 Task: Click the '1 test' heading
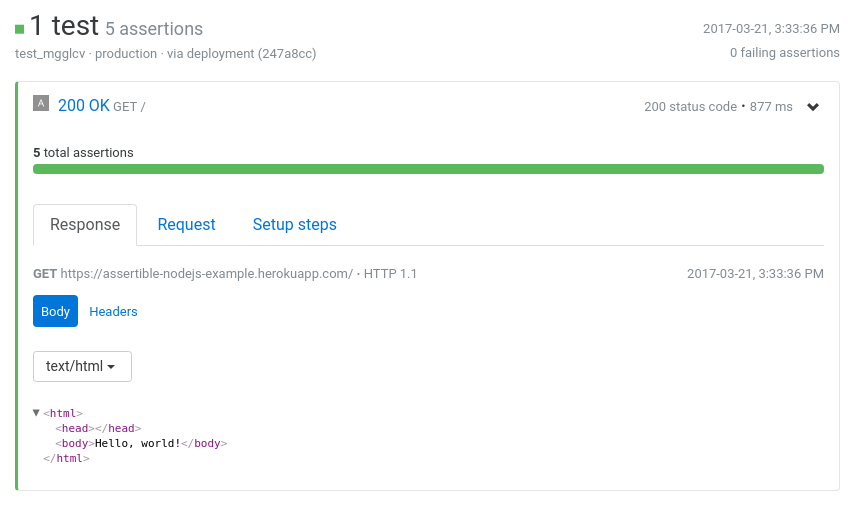pos(64,26)
